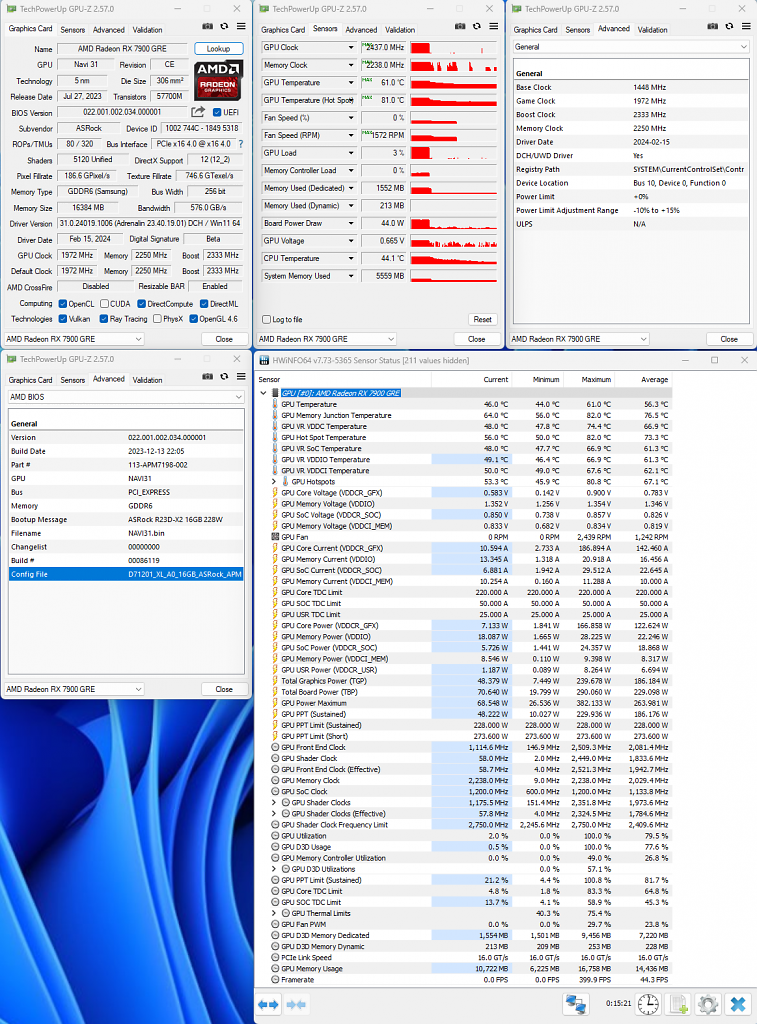Screen dimensions: 757x1024
Task: Switch to Graphics Card tab in Sensors window
Action: pyautogui.click(x=283, y=30)
